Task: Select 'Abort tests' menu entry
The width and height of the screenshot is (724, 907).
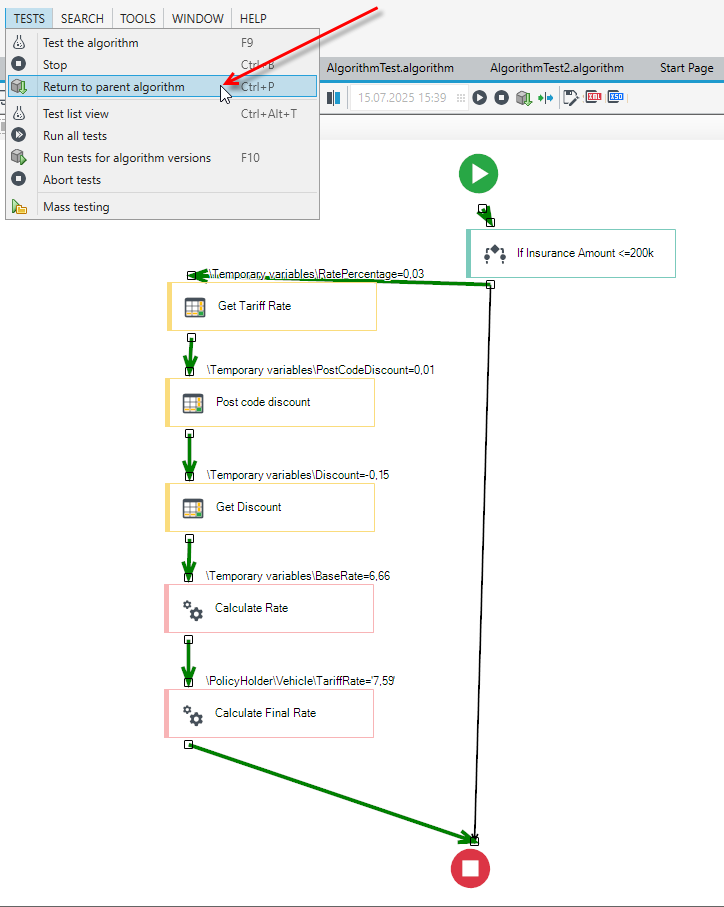Action: click(162, 180)
